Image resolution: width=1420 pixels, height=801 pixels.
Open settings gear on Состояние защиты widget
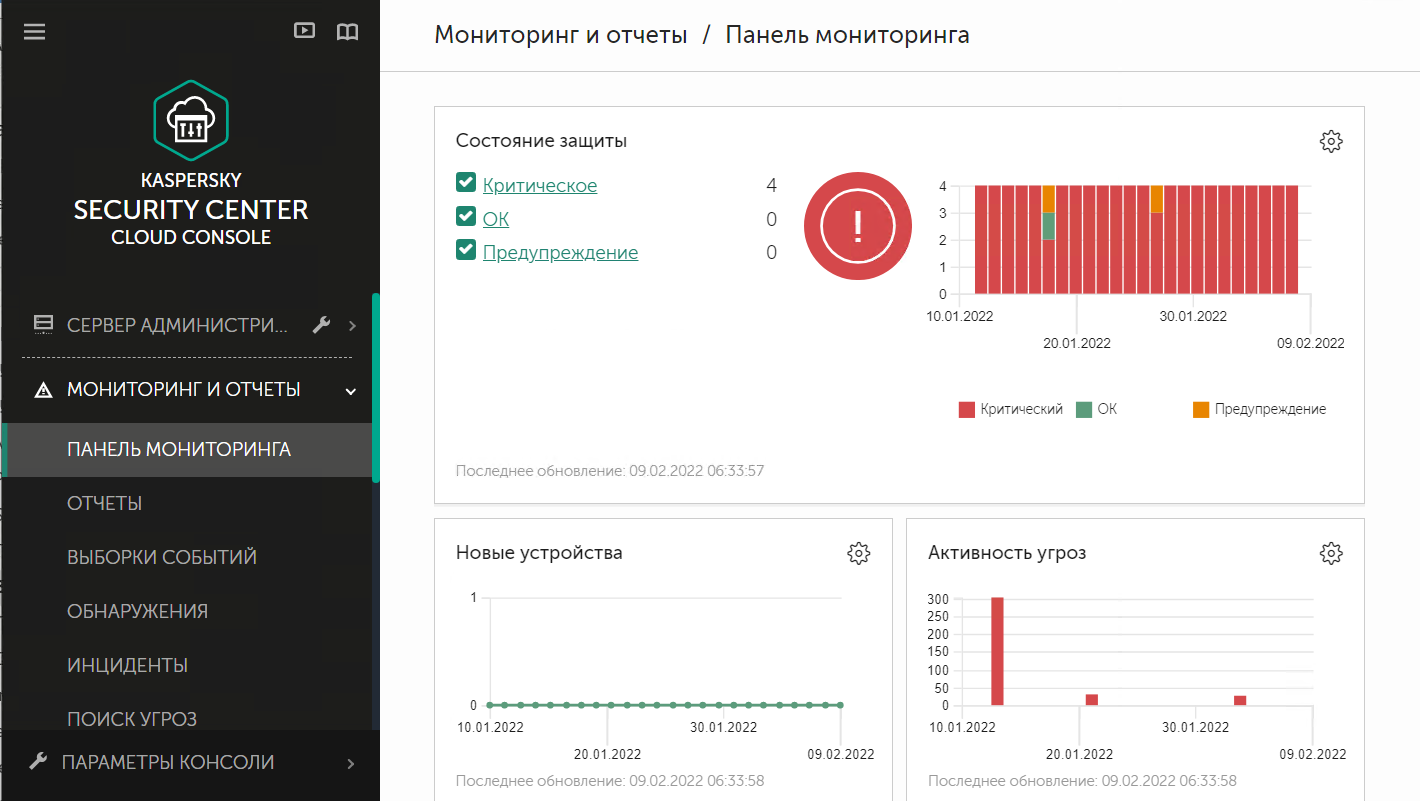pyautogui.click(x=1331, y=141)
